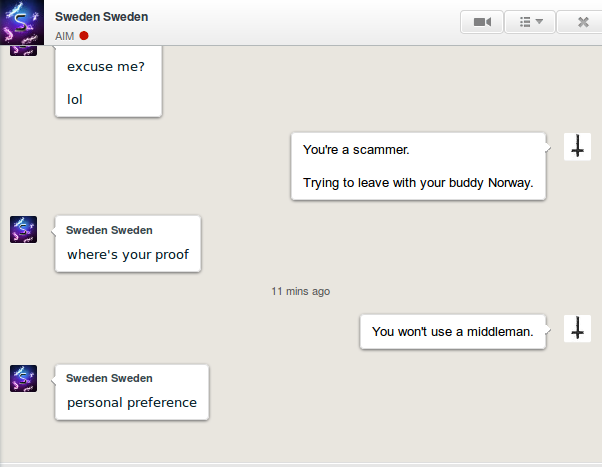Click the "You won't use a middleman." bubble
The width and height of the screenshot is (602, 467).
[x=453, y=332]
